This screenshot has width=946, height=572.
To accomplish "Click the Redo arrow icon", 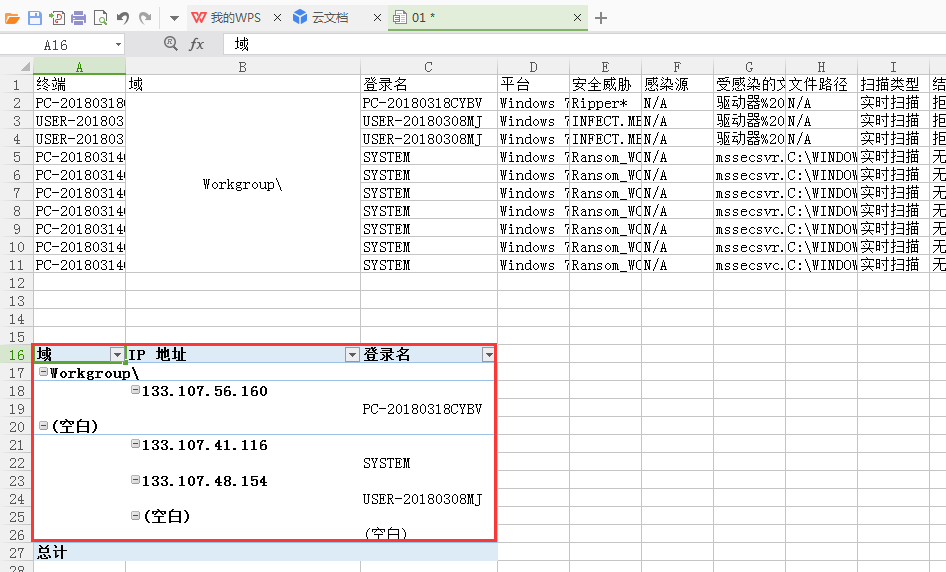I will point(145,18).
